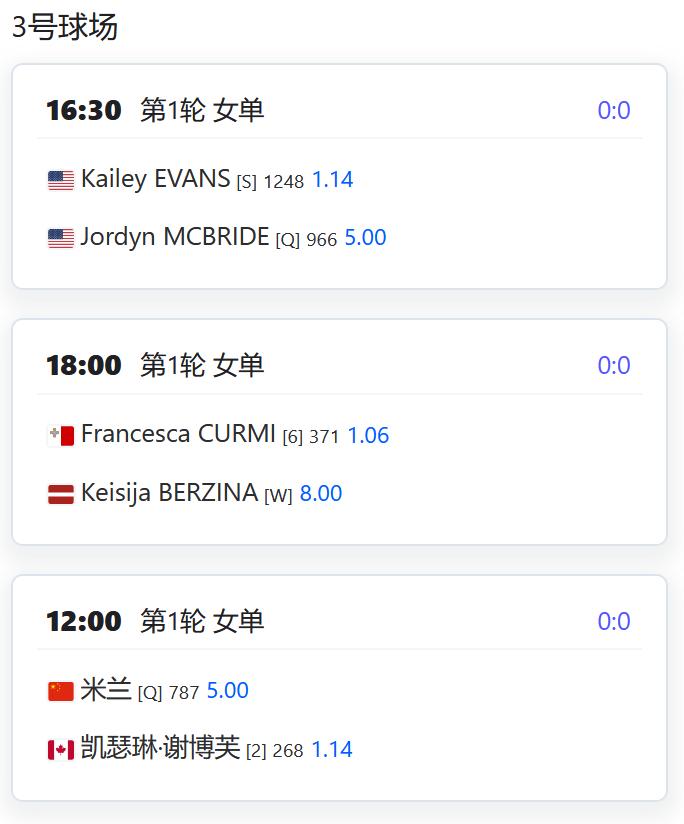Image resolution: width=684 pixels, height=824 pixels.
Task: Click the 0:0 score of 16:30 match
Action: click(613, 111)
